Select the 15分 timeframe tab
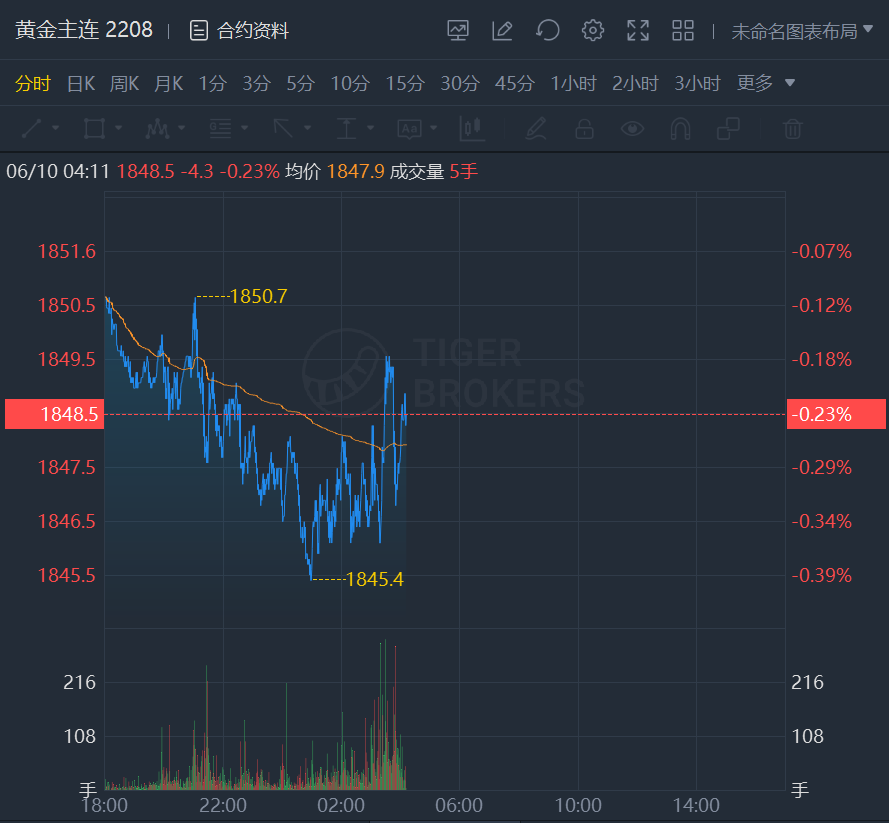The image size is (889, 823). pyautogui.click(x=404, y=84)
